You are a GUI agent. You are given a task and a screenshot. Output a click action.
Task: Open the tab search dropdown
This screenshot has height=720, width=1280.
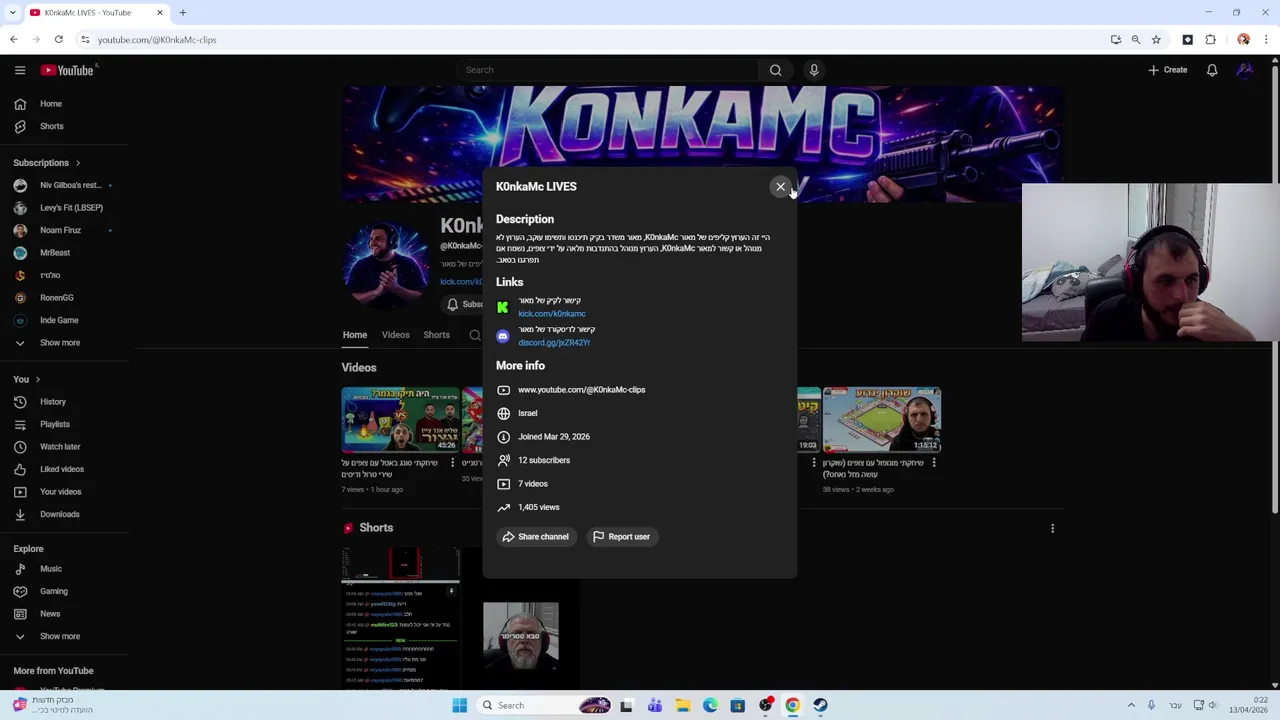tap(11, 13)
